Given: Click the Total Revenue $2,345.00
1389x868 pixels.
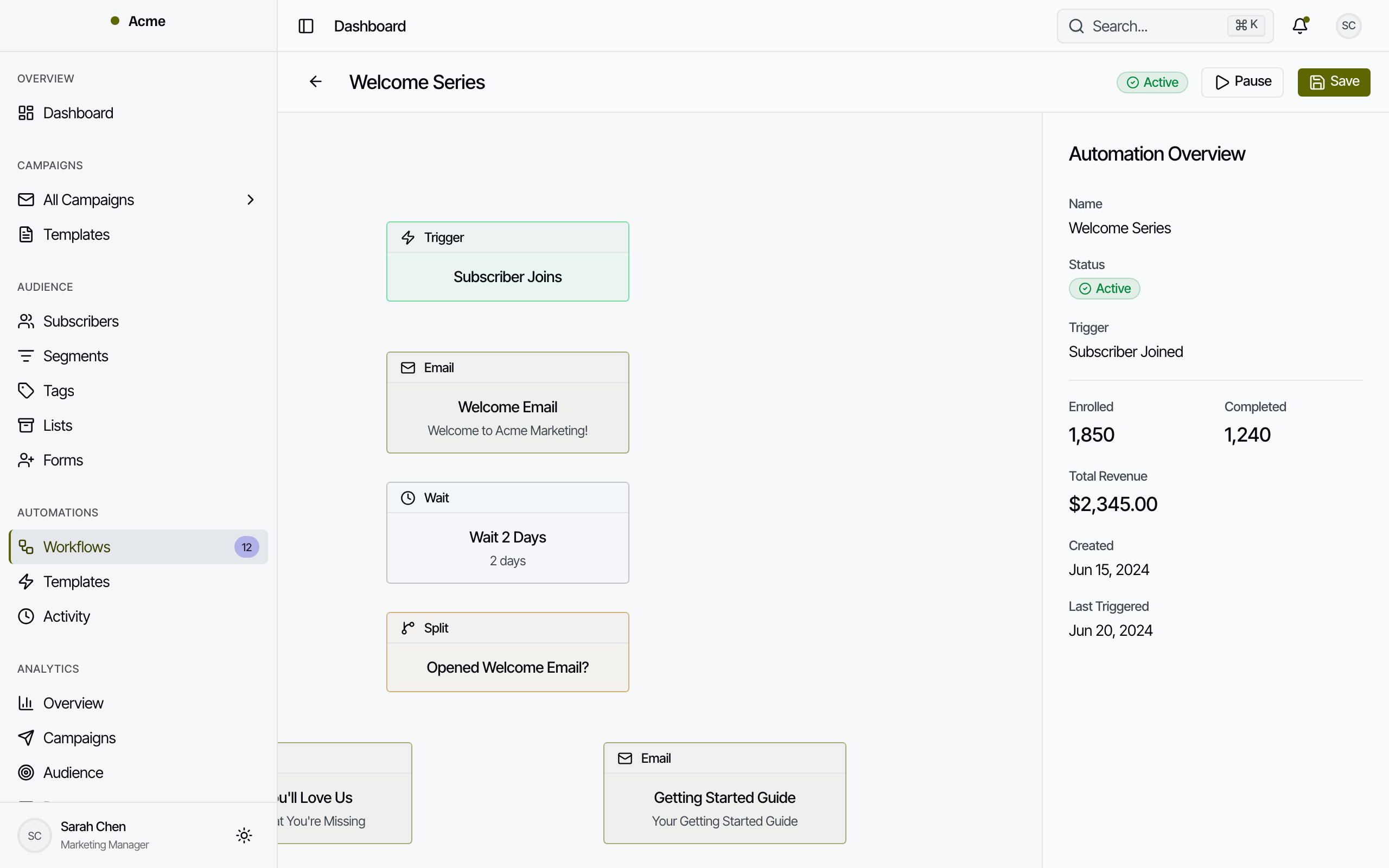Looking at the screenshot, I should click(x=1112, y=504).
